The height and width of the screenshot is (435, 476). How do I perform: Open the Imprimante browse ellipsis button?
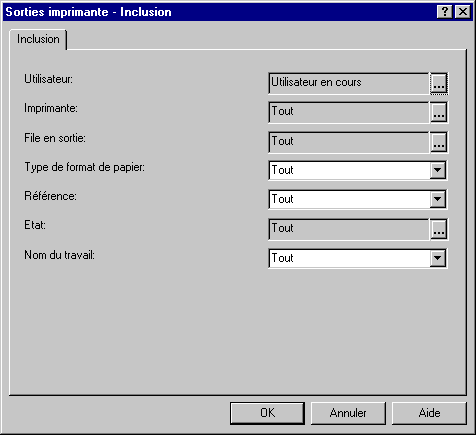click(x=439, y=113)
